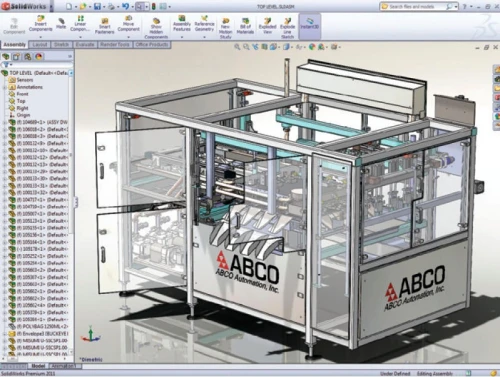Open Reference Geometry tool

pos(204,23)
